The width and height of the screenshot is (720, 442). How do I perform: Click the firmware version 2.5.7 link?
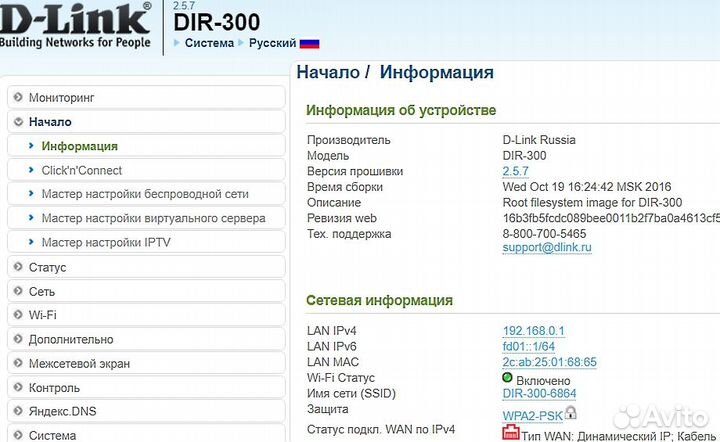pyautogui.click(x=515, y=171)
